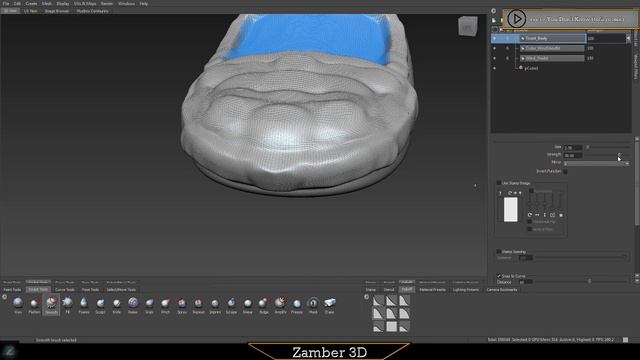Select the Repeat sculpt tool

[198, 305]
